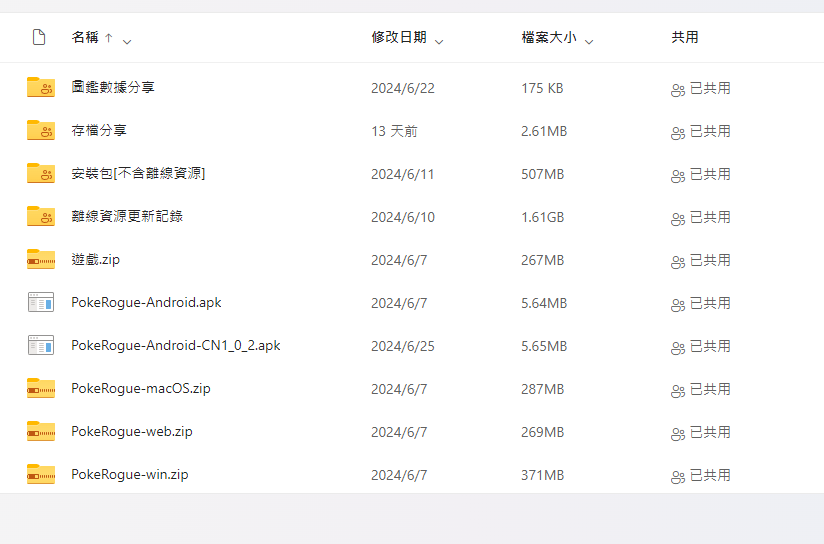This screenshot has width=824, height=544.
Task: Click the zip icon for 遊戲.zip
Action: (41, 259)
